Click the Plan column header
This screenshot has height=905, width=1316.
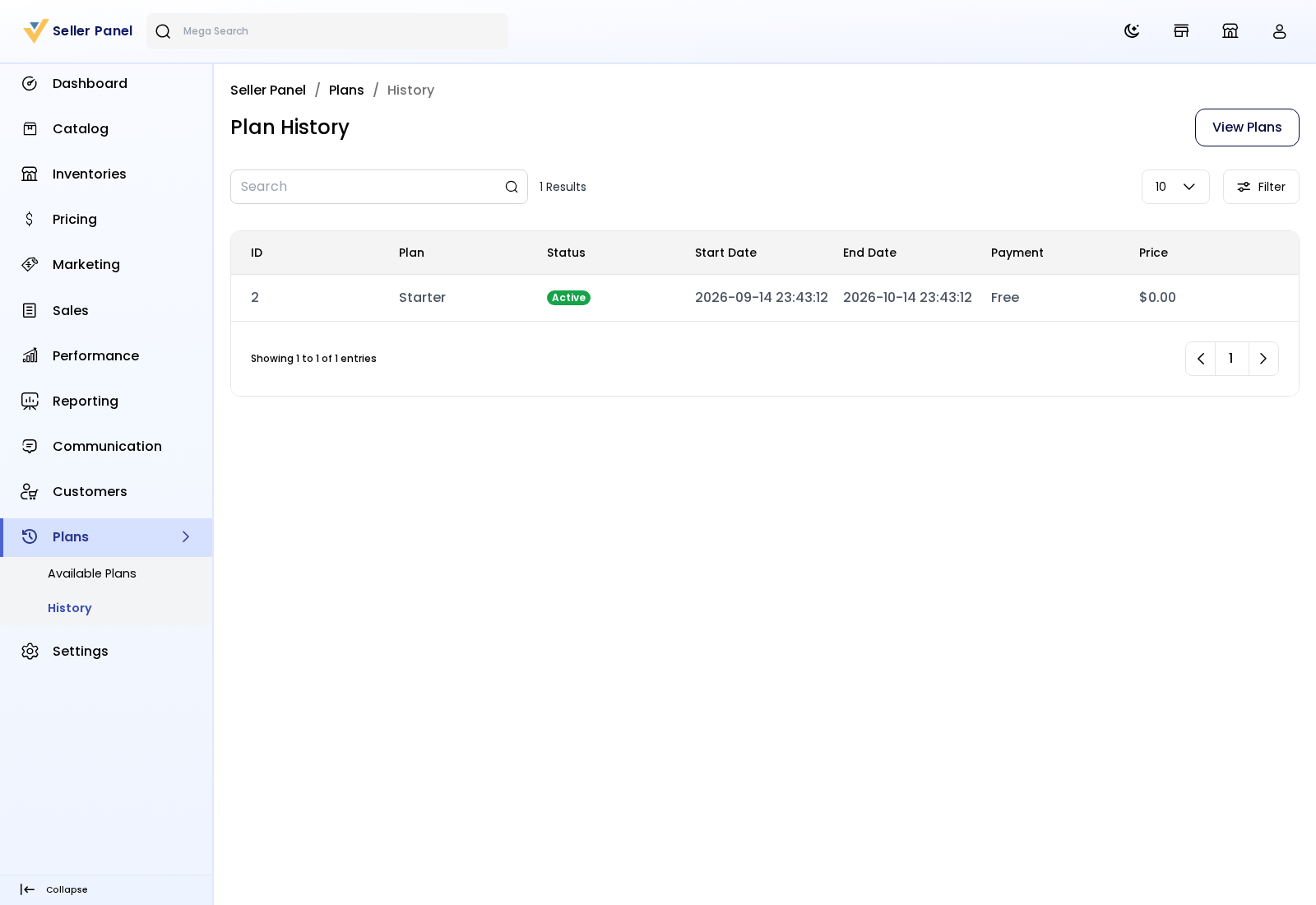(x=411, y=253)
